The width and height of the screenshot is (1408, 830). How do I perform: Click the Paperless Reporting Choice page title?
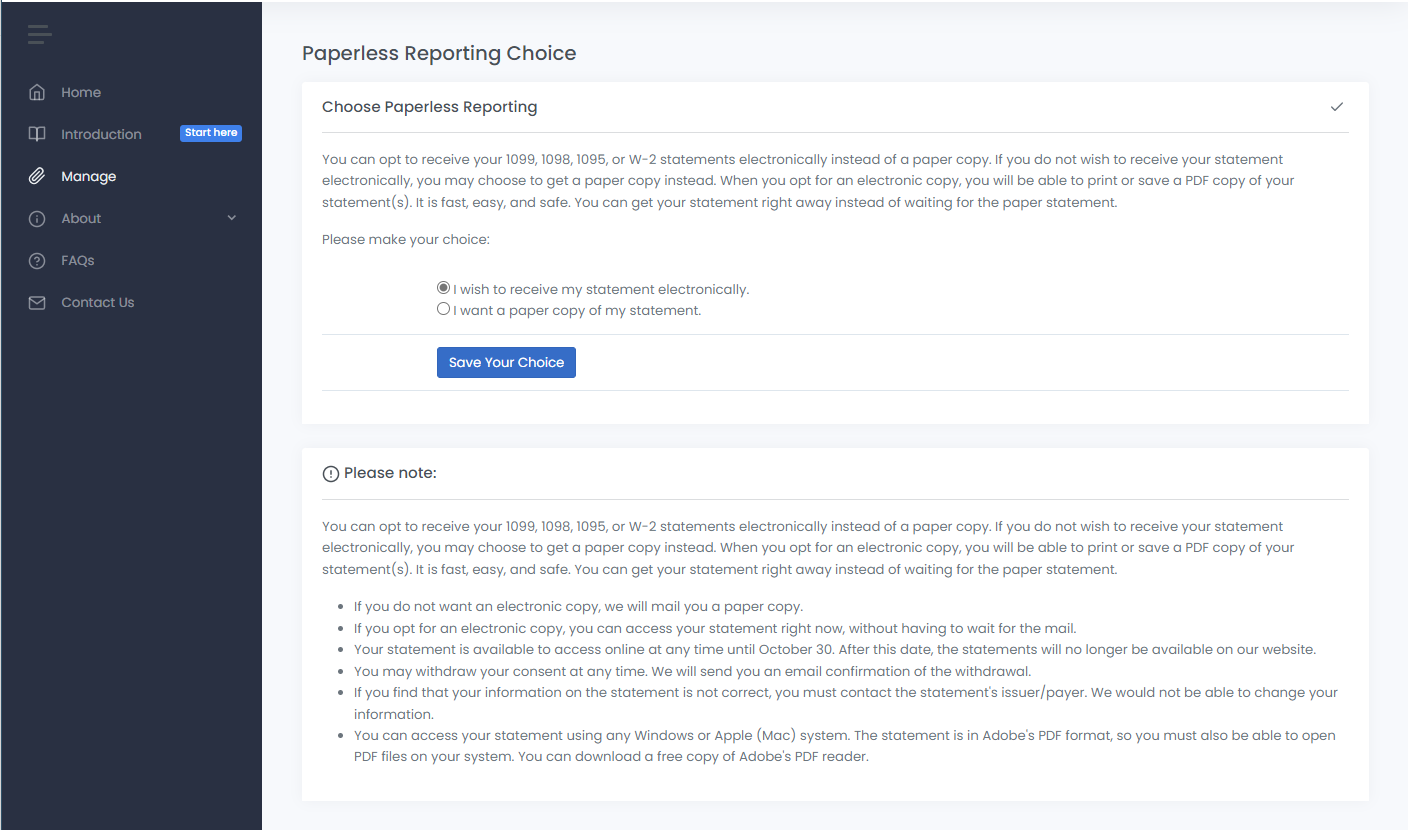pyautogui.click(x=439, y=53)
